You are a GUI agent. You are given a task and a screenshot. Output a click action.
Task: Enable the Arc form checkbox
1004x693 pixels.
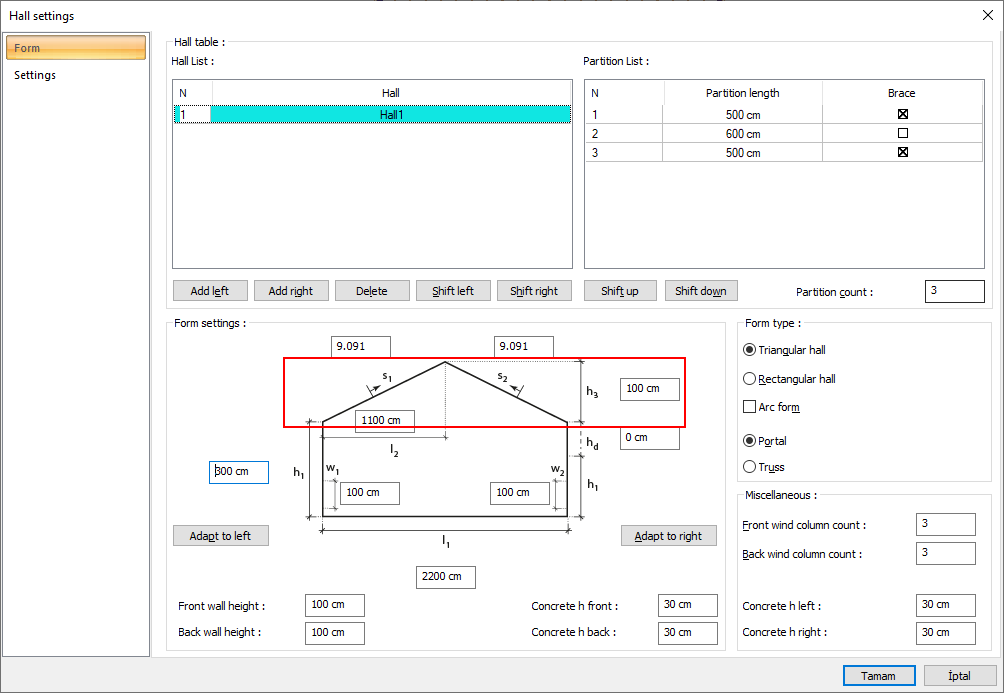(x=750, y=407)
